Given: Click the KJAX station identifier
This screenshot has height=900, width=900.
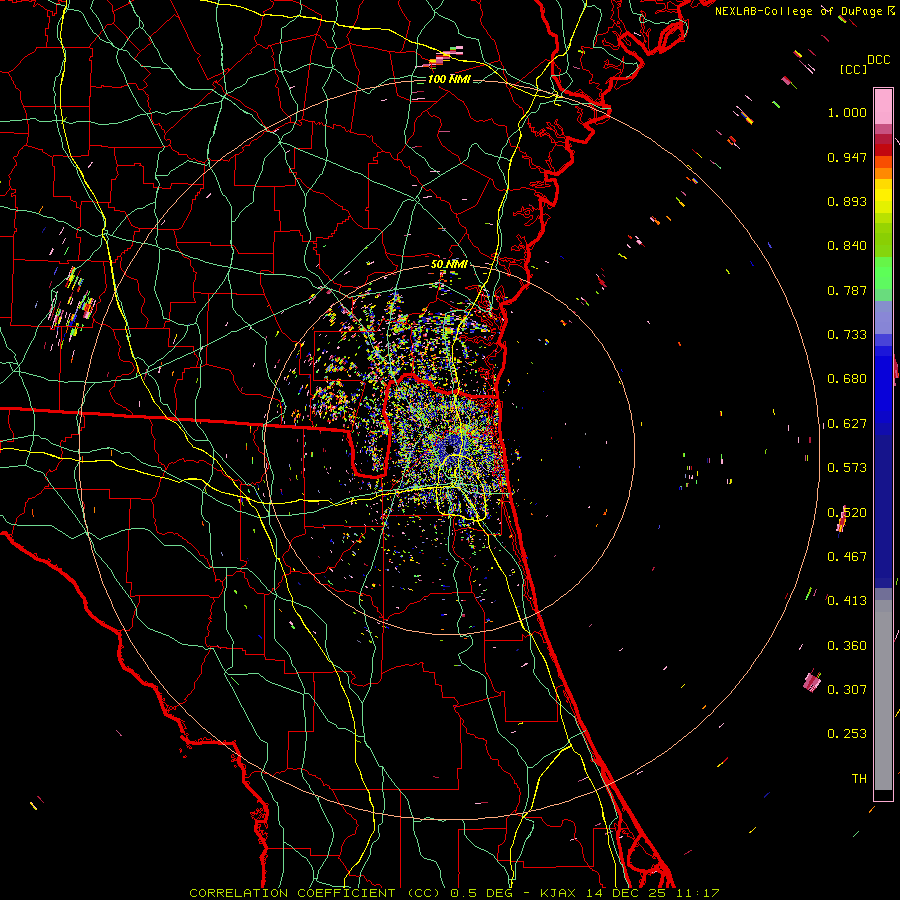Looking at the screenshot, I should [558, 893].
